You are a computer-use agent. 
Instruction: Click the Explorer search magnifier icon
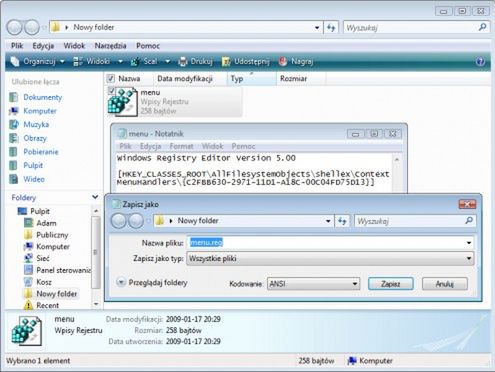coord(482,27)
